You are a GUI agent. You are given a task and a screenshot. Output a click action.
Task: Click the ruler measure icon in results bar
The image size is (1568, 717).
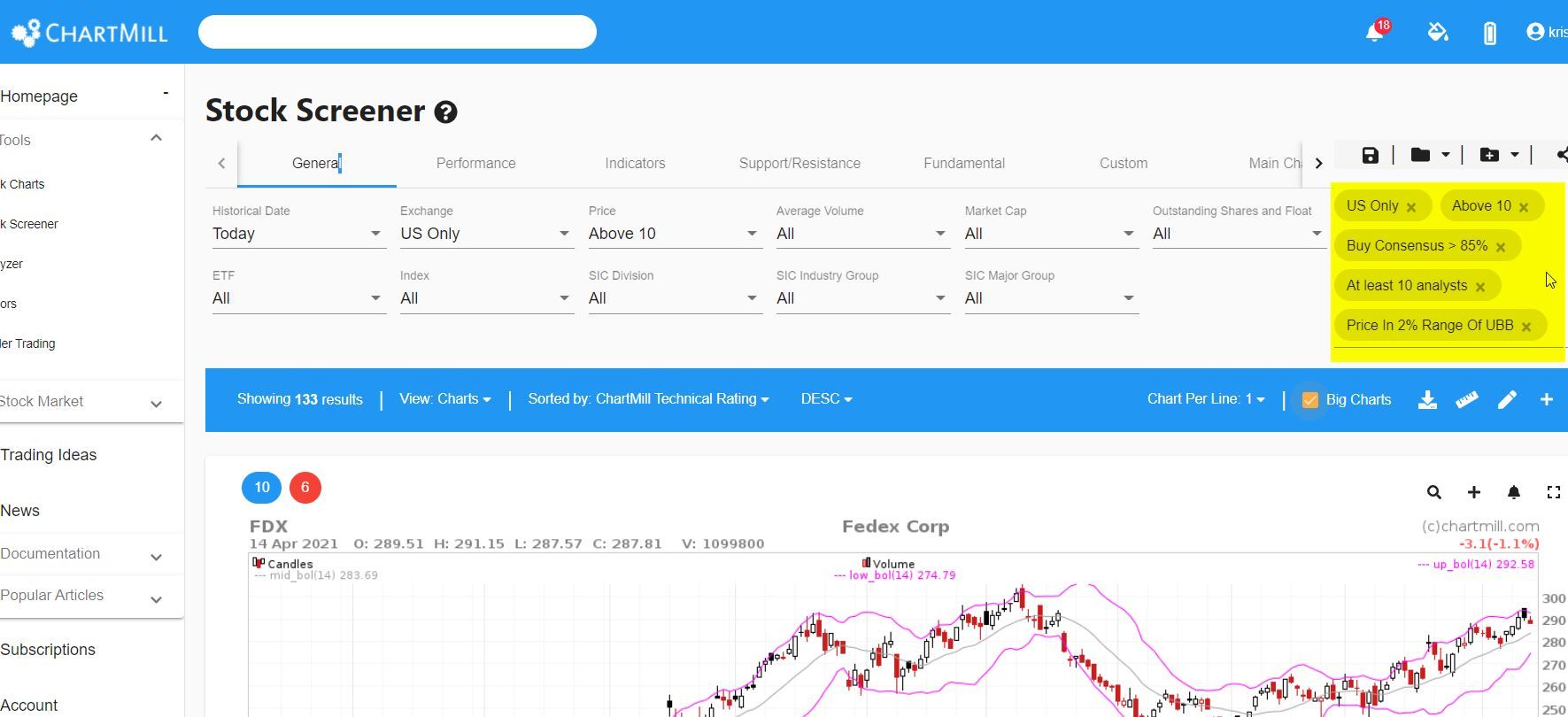pyautogui.click(x=1467, y=400)
